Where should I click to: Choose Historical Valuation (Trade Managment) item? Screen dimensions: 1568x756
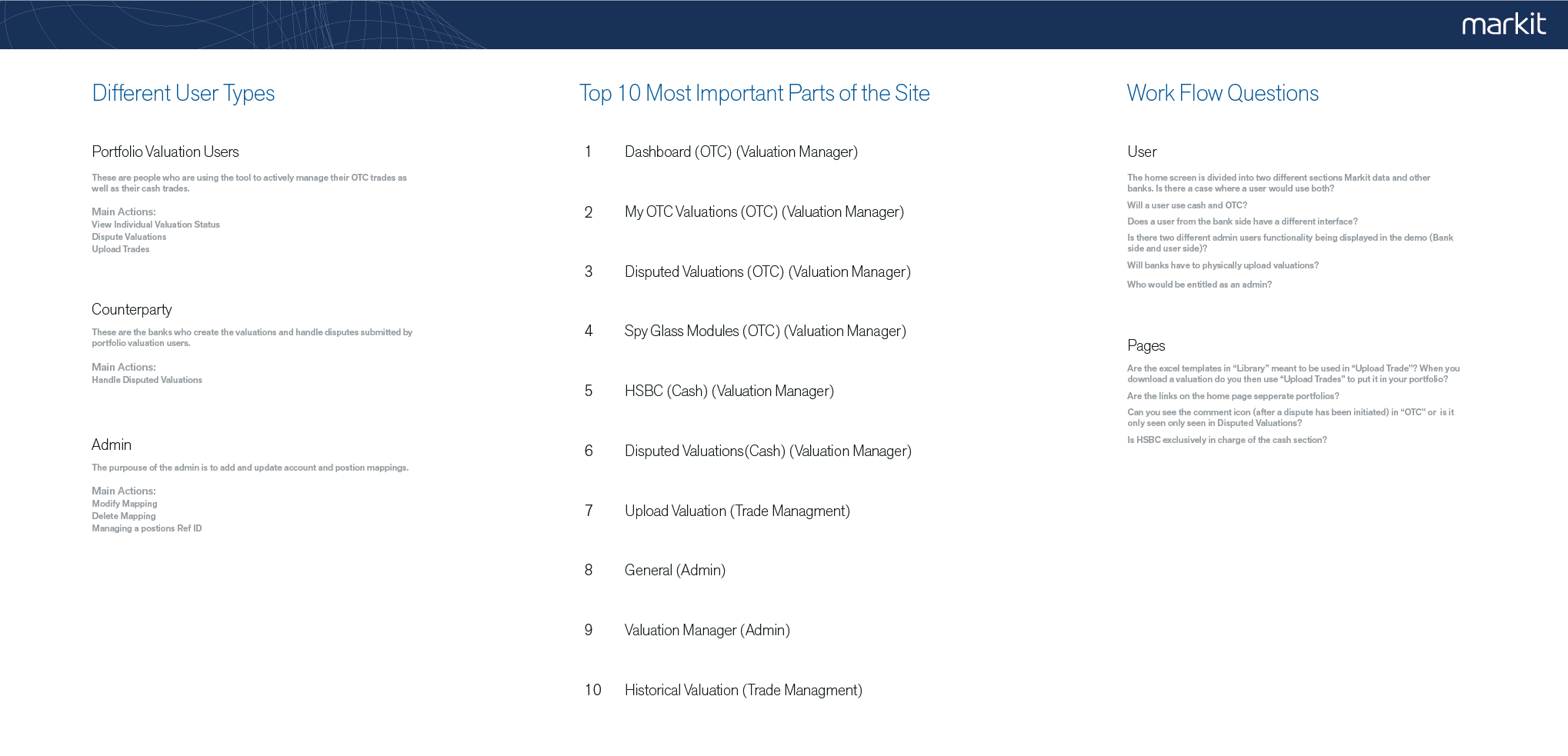[x=742, y=691]
